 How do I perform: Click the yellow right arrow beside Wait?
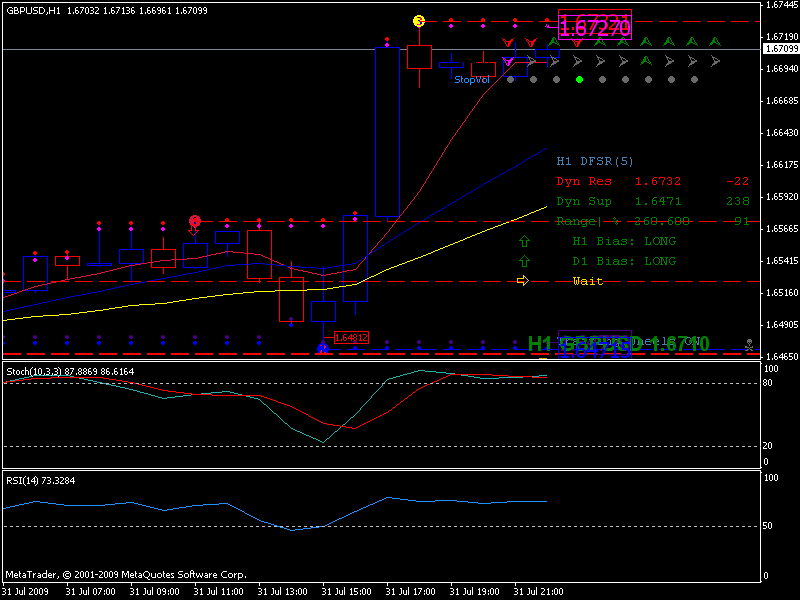coord(523,281)
